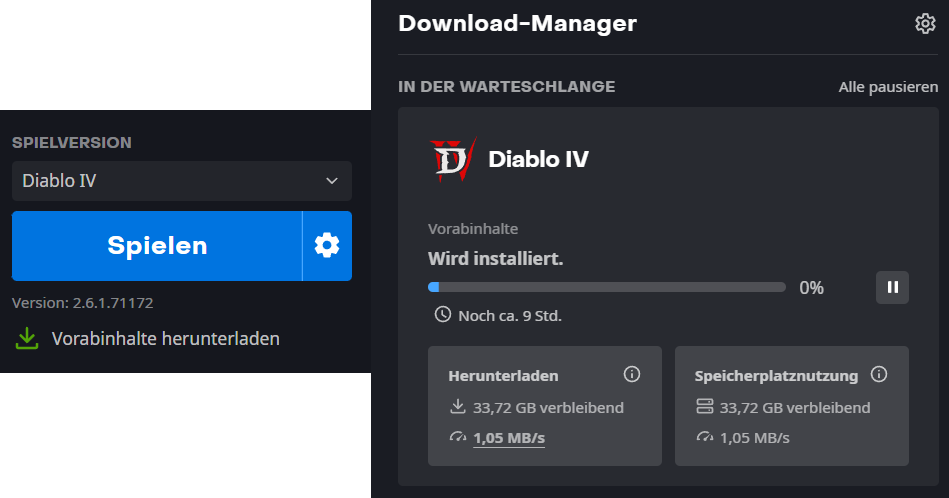Click the Download-Manager heading
Viewport: 949px width, 498px height.
517,24
